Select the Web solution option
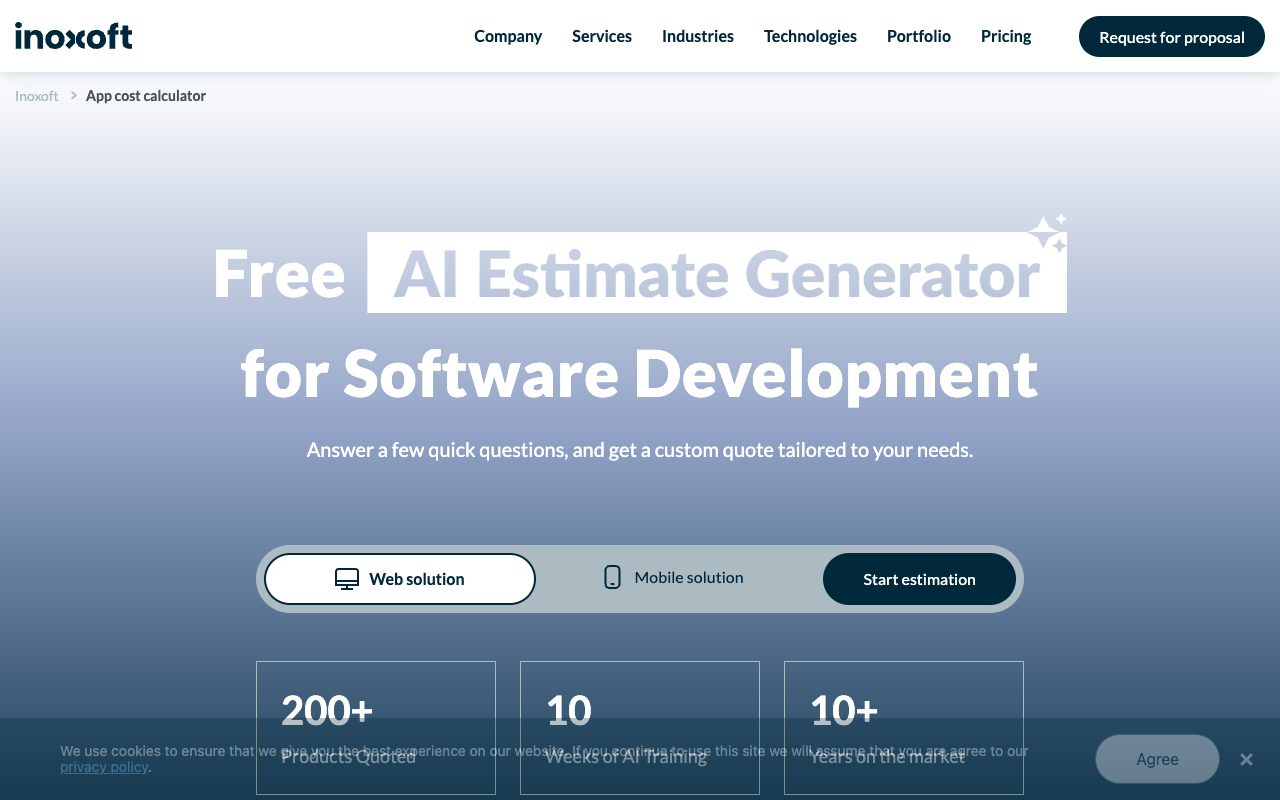This screenshot has width=1280, height=800. [x=400, y=579]
